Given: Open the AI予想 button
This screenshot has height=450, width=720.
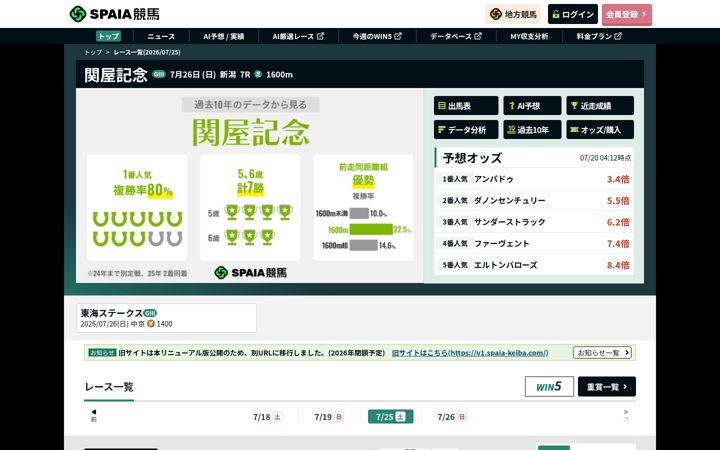Looking at the screenshot, I should (532, 106).
